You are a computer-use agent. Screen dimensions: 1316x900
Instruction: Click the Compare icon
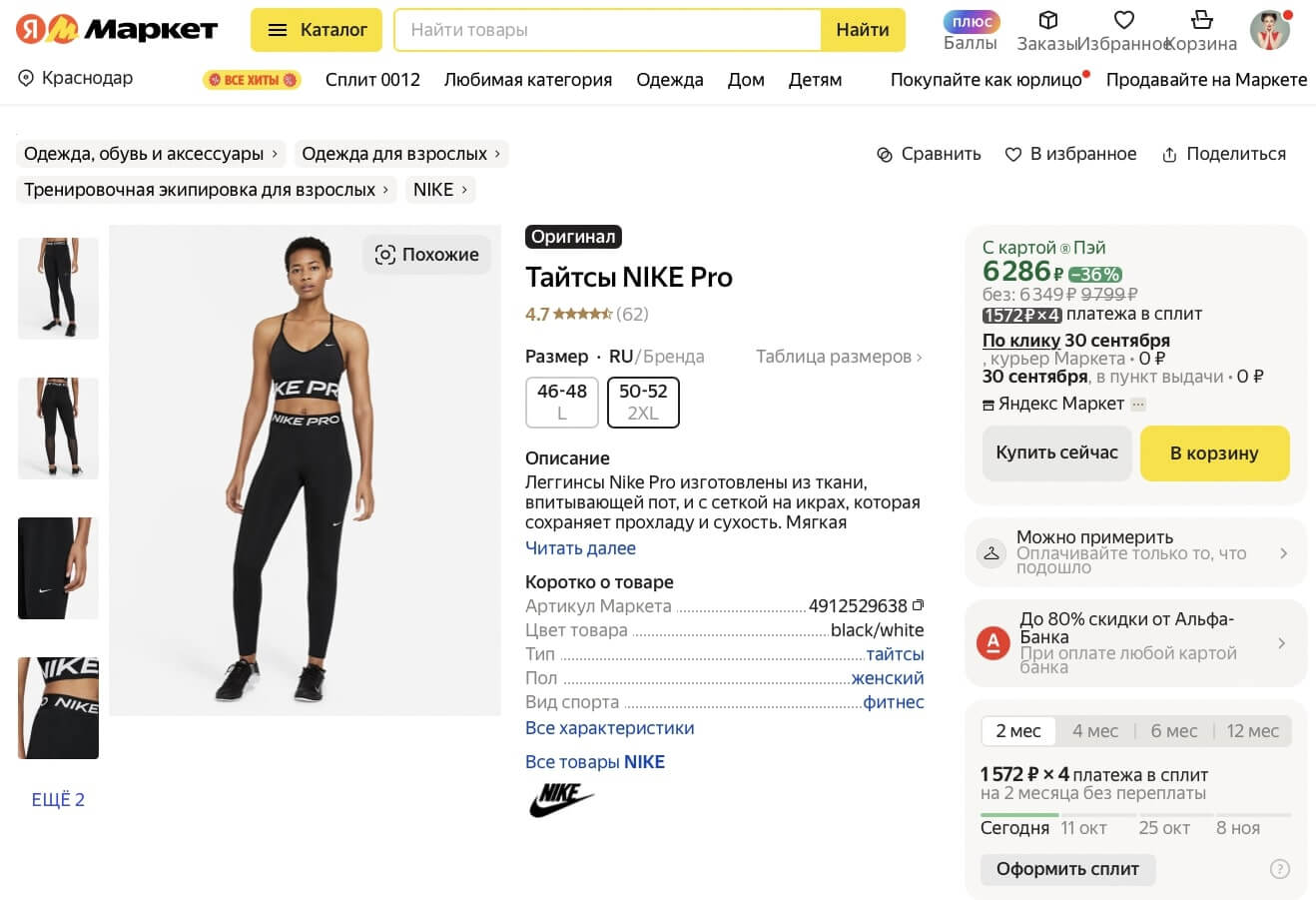(885, 155)
